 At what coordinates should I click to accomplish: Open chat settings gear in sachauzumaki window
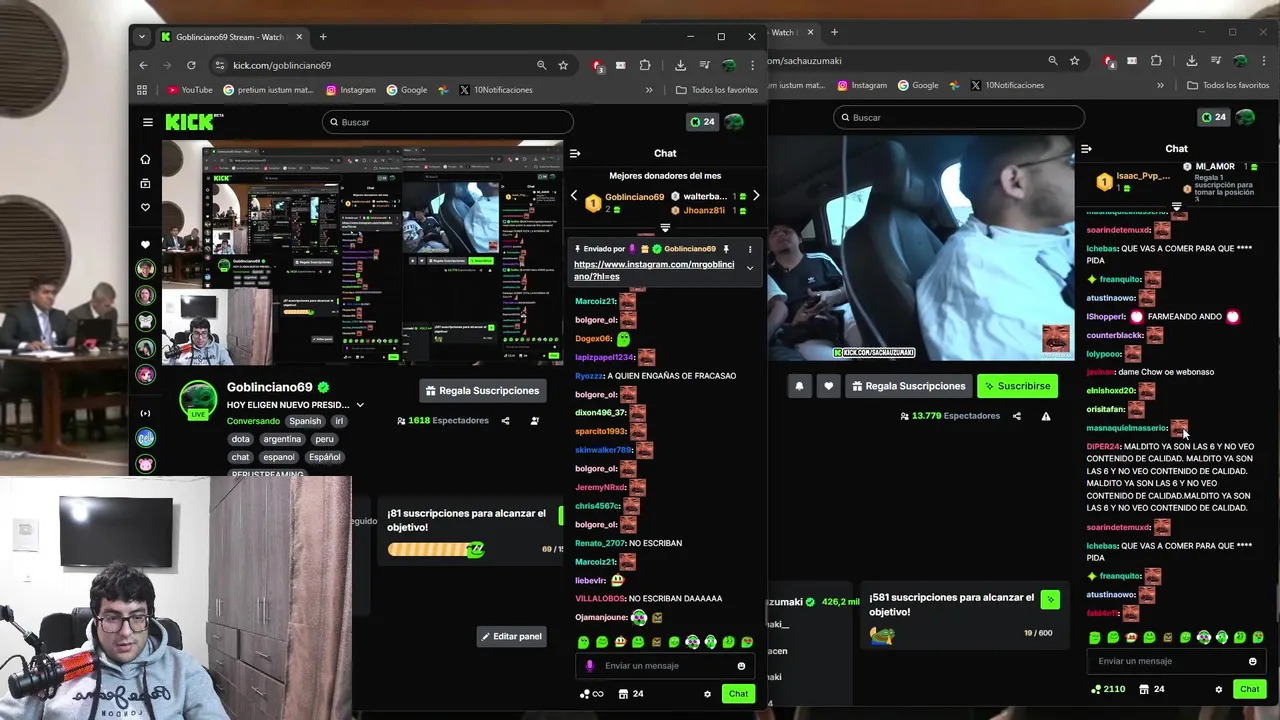tap(1218, 689)
